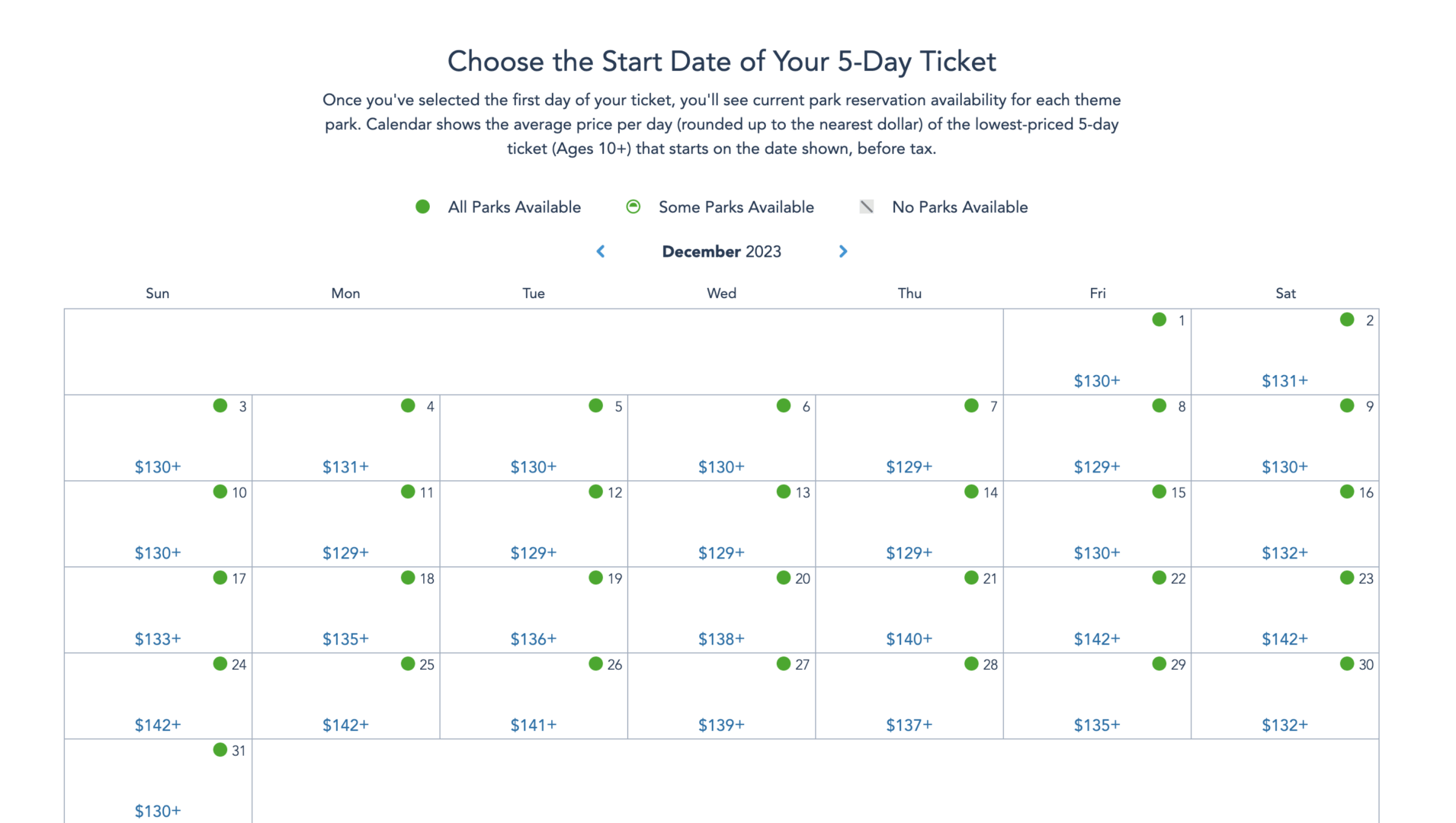Image resolution: width=1456 pixels, height=823 pixels.
Task: Click the Some Parks Available legend icon
Action: 633,207
